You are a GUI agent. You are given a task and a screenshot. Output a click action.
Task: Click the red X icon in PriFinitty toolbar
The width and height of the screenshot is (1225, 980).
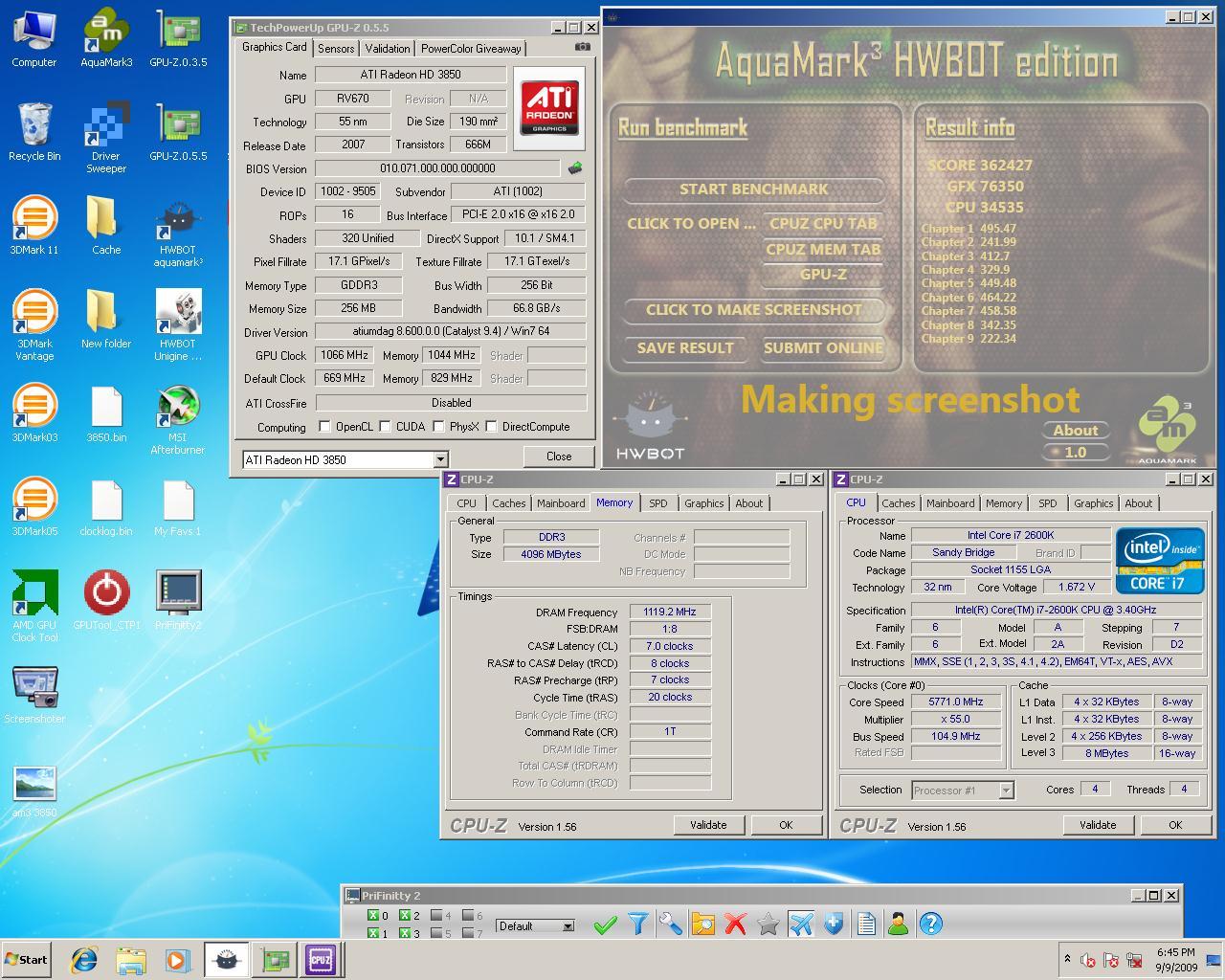[735, 924]
